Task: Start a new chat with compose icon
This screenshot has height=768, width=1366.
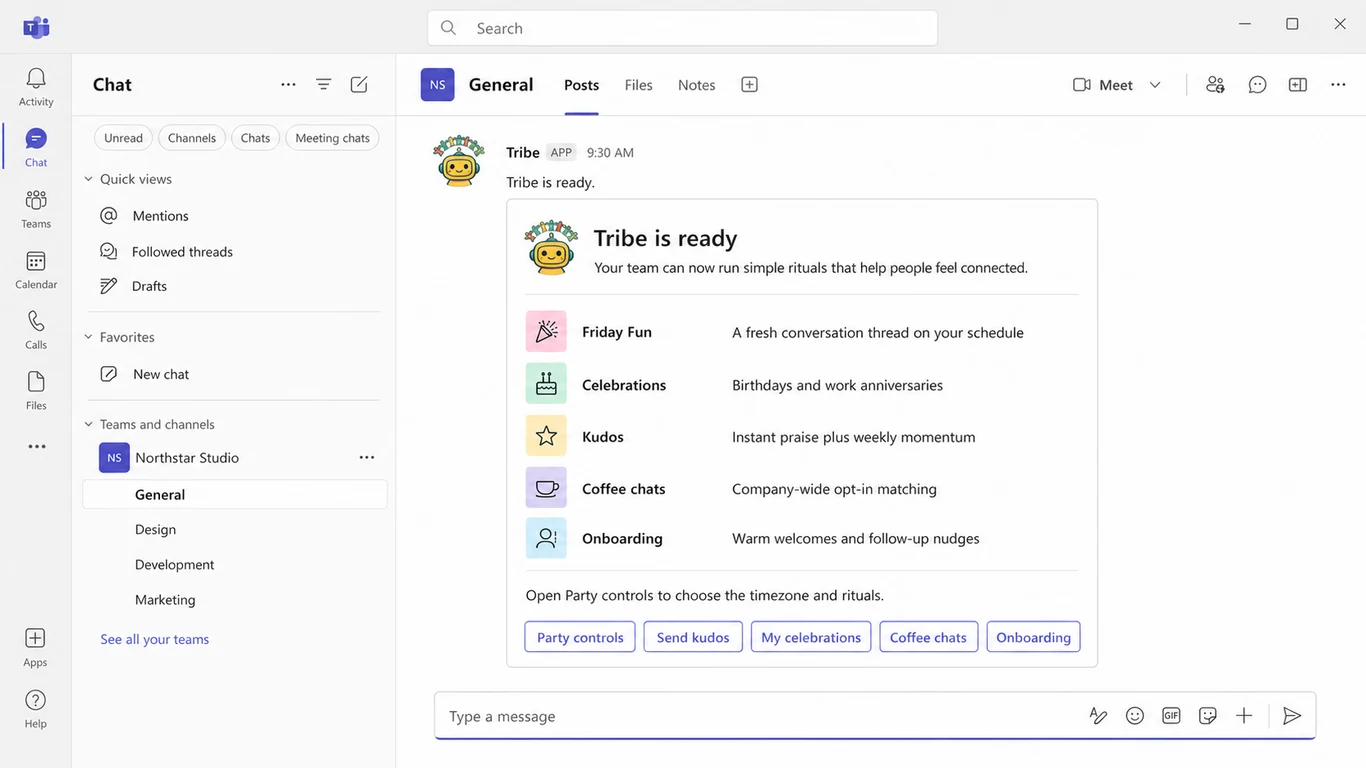Action: coord(359,85)
